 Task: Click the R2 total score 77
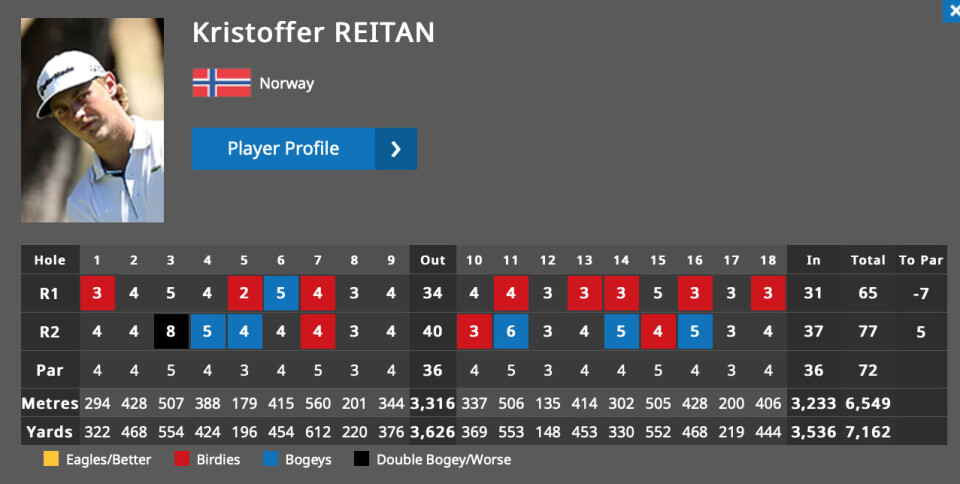[x=868, y=332]
